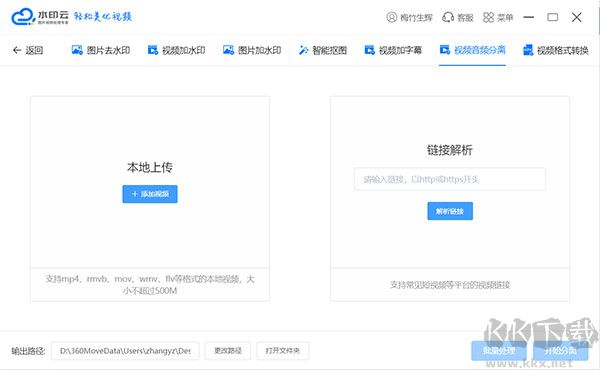Click the 图片去水印 tab icon
This screenshot has height=370, width=600.
[x=77, y=50]
